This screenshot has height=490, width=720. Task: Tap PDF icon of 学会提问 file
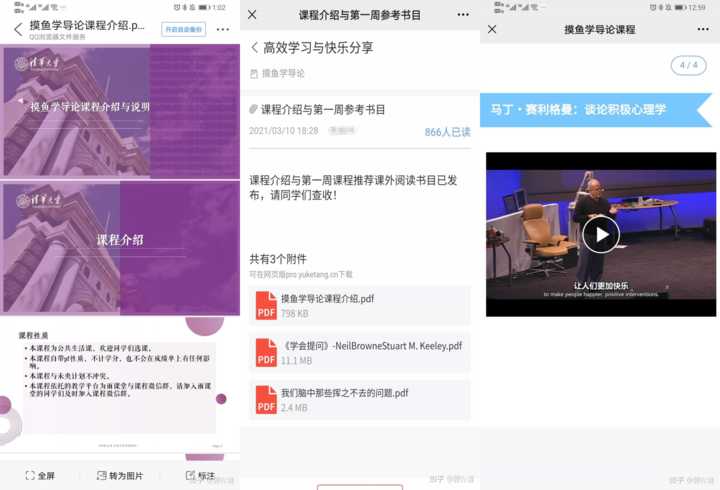pyautogui.click(x=266, y=352)
